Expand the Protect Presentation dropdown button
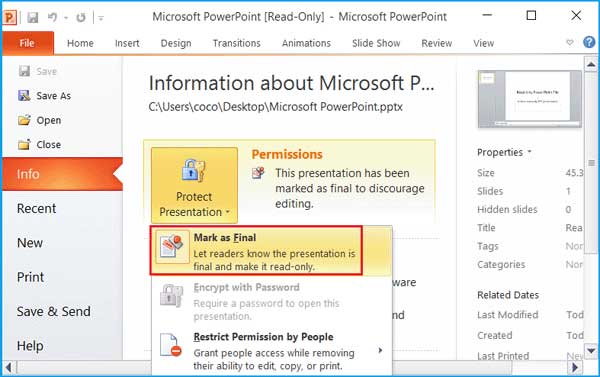Screen dimensions: 600x377 click(x=194, y=185)
